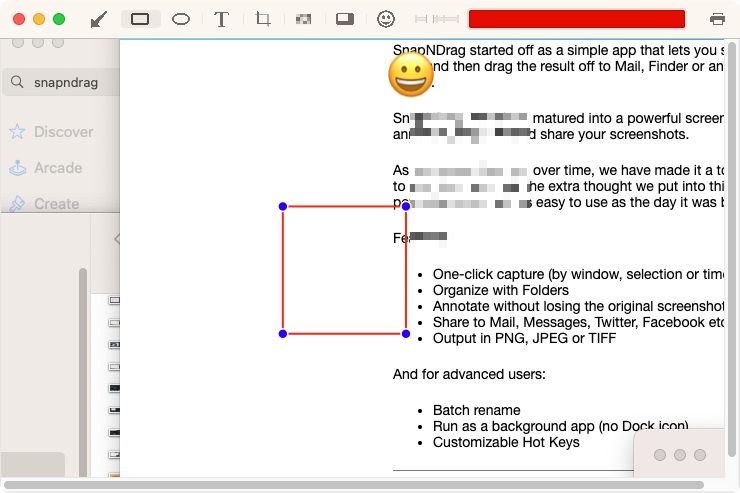Grab the red rectangle's bottom-right handle
Image resolution: width=740 pixels, height=493 pixels.
tap(406, 334)
